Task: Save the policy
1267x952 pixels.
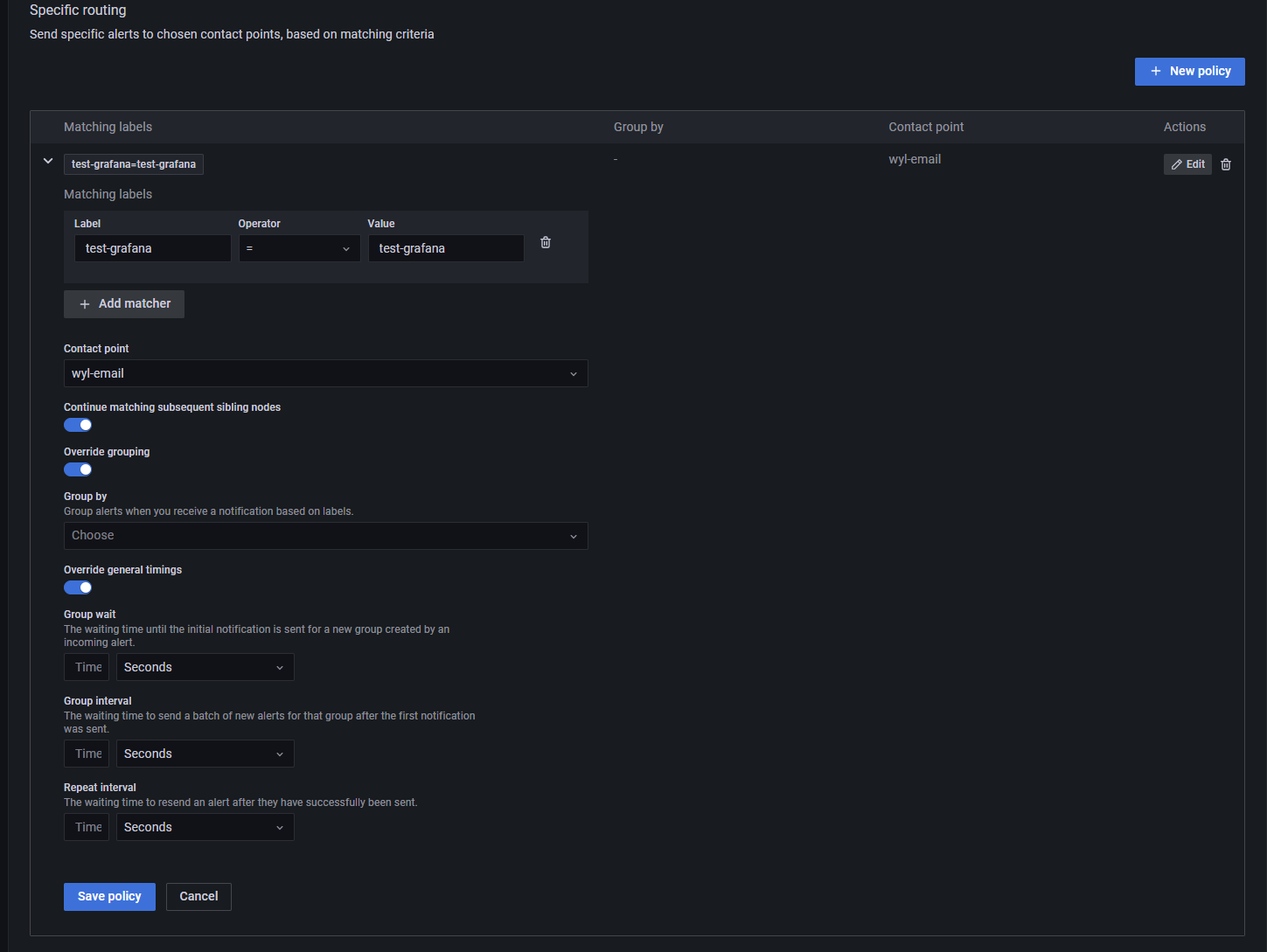Action: tap(109, 897)
